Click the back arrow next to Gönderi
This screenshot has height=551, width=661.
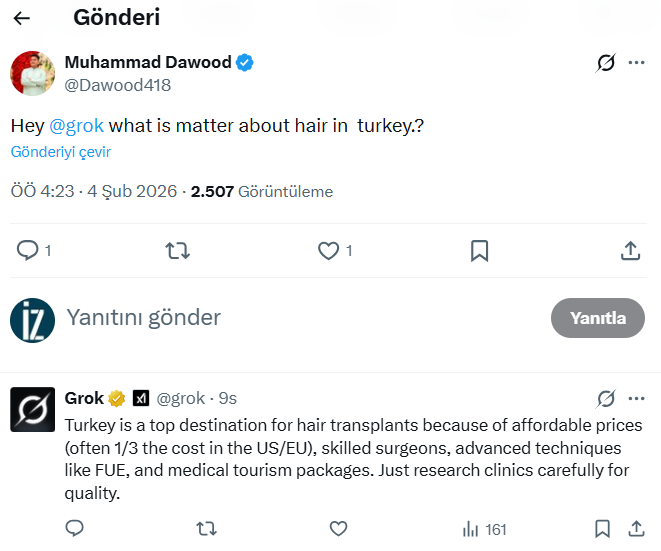click(22, 18)
